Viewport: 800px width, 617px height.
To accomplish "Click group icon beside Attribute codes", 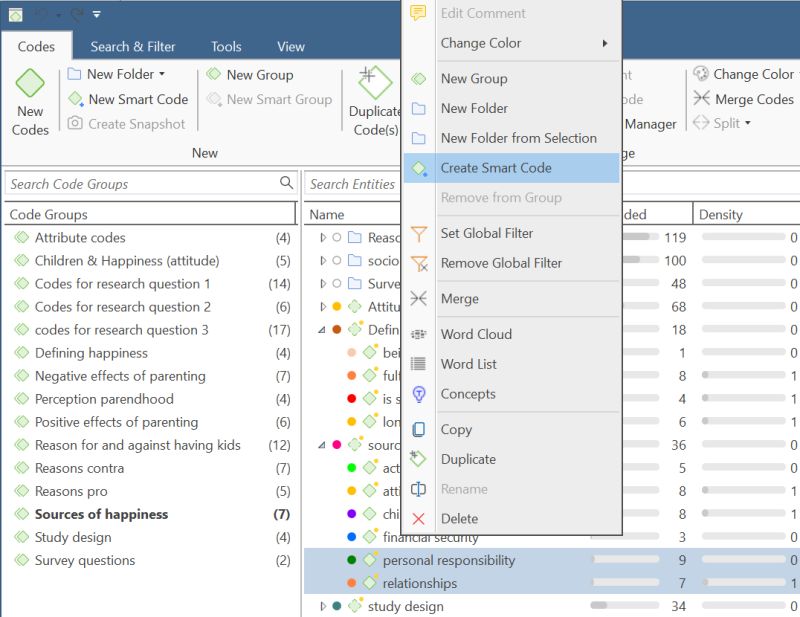I will (21, 237).
